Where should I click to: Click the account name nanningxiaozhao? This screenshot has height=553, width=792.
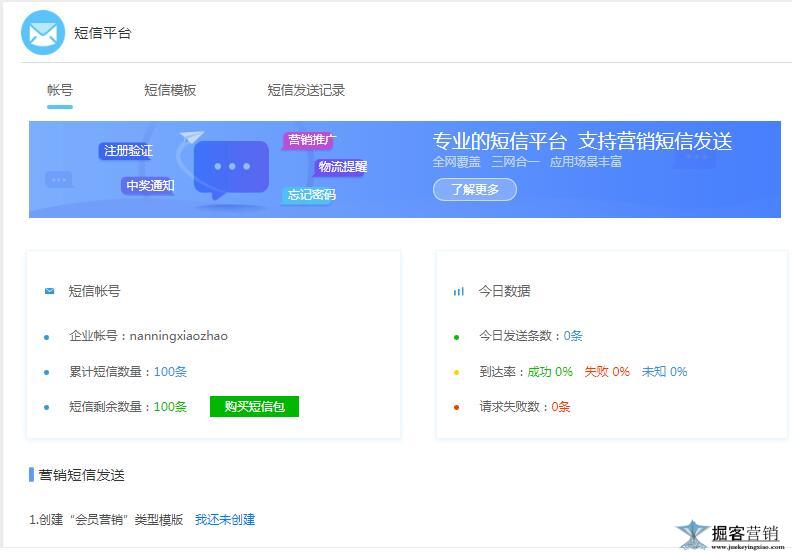tap(179, 336)
